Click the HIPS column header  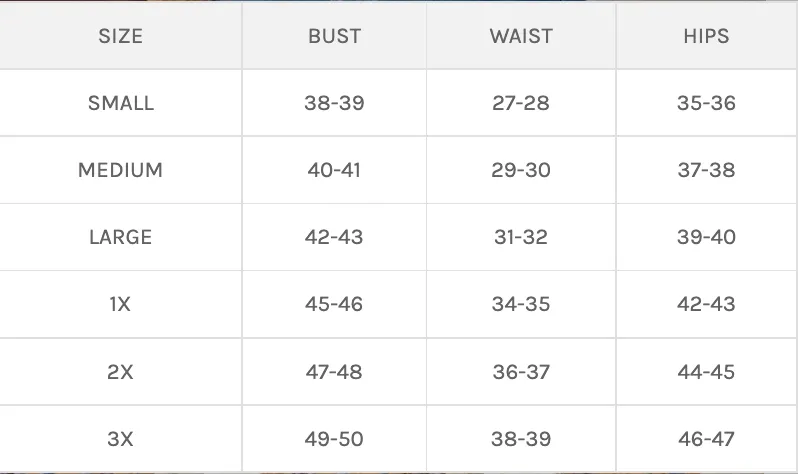706,36
